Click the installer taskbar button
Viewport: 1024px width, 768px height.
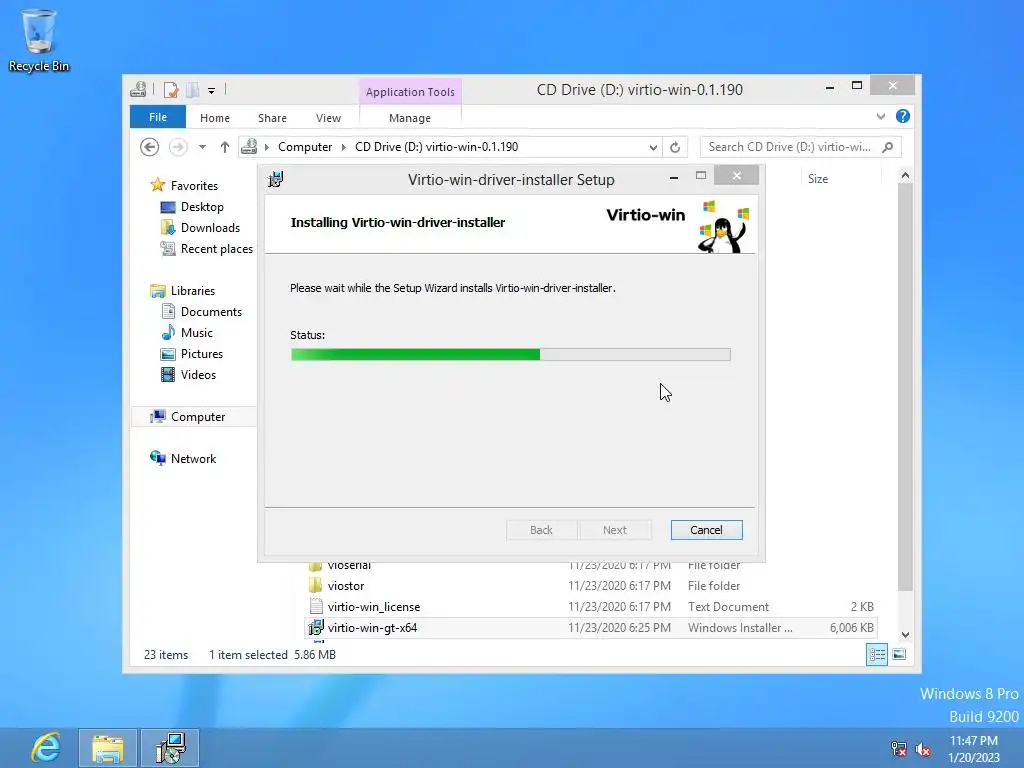click(170, 748)
